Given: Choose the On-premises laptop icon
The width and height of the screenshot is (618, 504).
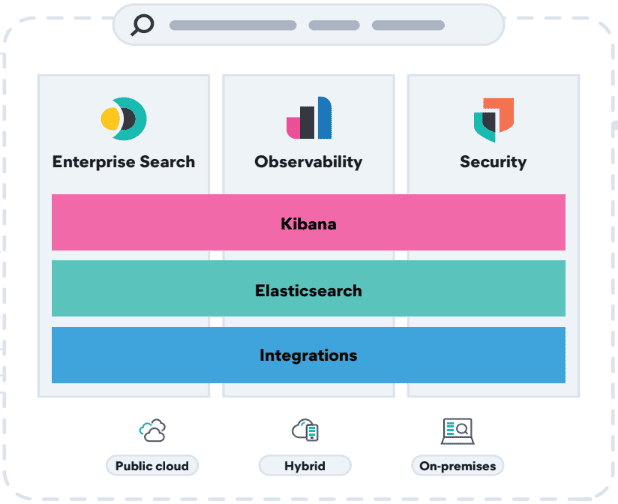Looking at the screenshot, I should click(457, 431).
